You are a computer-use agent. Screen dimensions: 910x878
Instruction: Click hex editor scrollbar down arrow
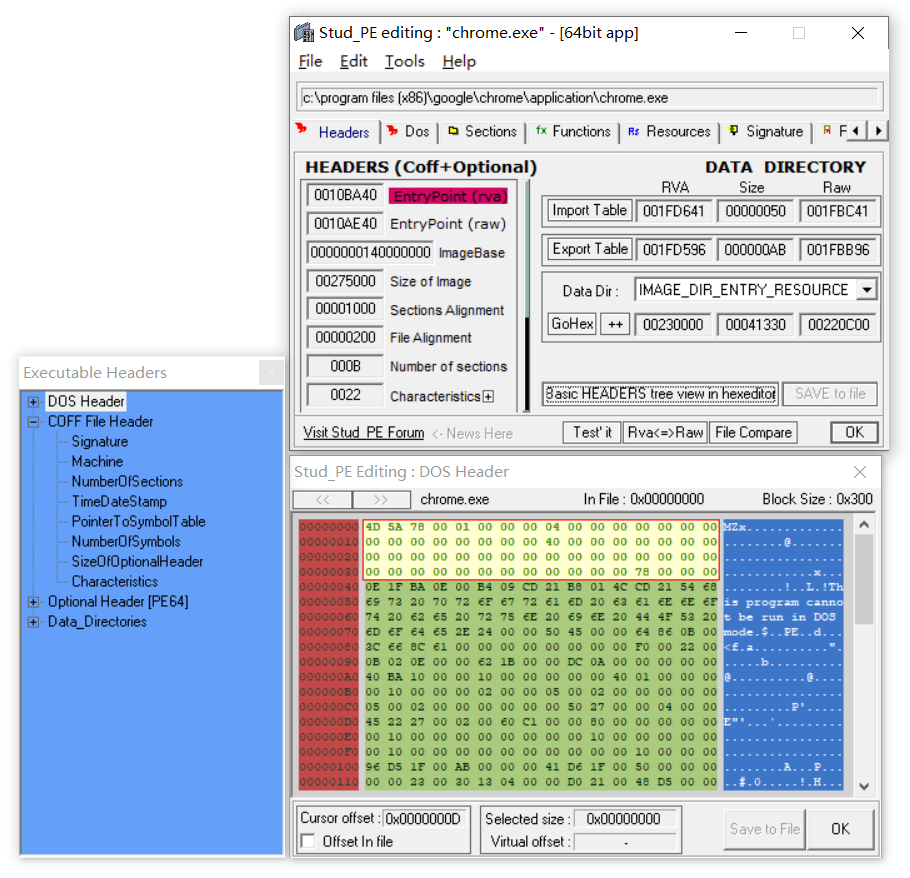[864, 786]
